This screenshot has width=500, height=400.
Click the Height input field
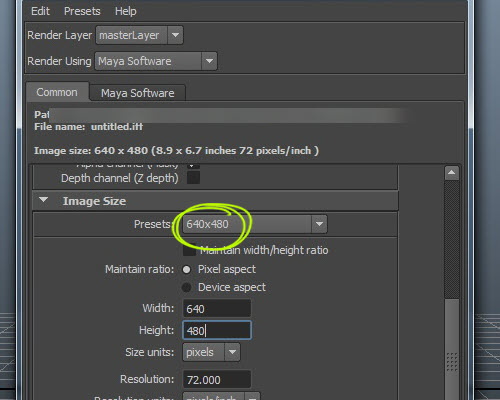click(x=217, y=330)
